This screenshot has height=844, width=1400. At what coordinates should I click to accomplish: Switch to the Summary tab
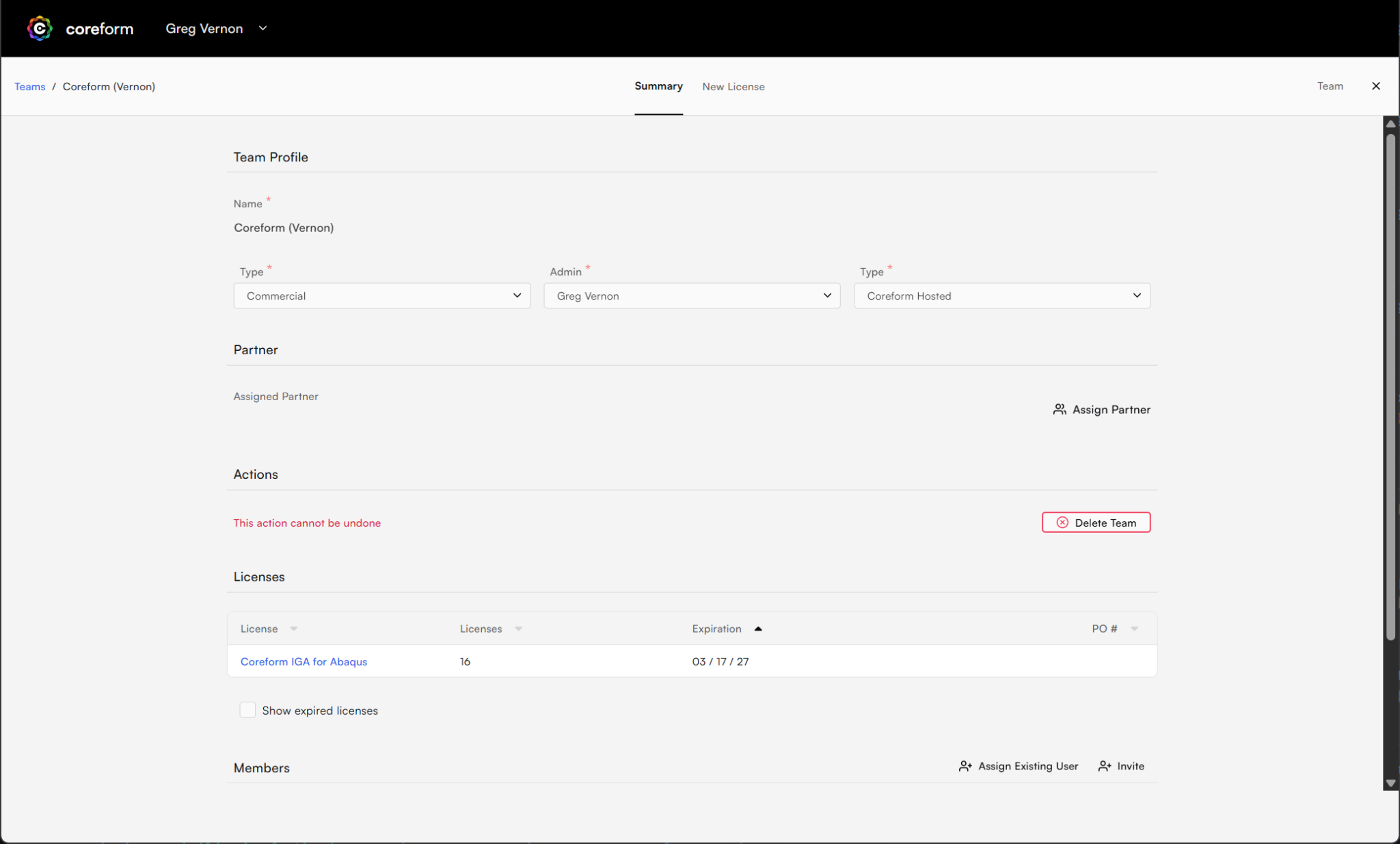658,86
